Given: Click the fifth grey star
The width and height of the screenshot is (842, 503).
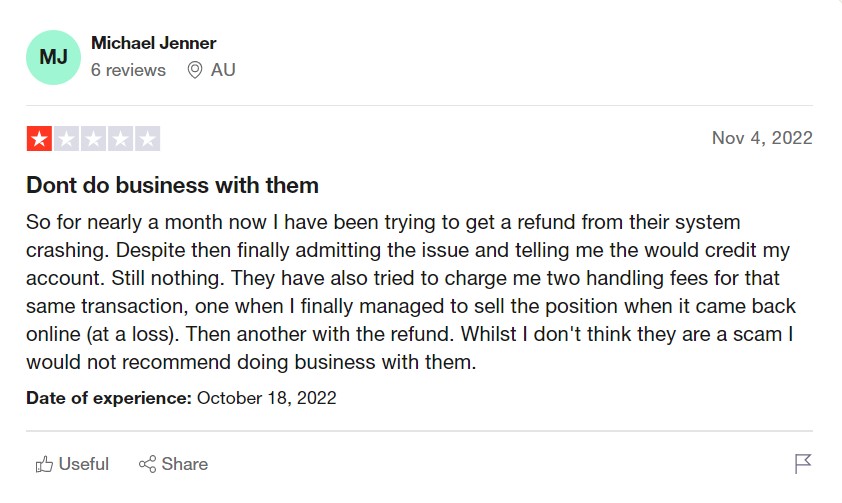Looking at the screenshot, I should [x=147, y=139].
